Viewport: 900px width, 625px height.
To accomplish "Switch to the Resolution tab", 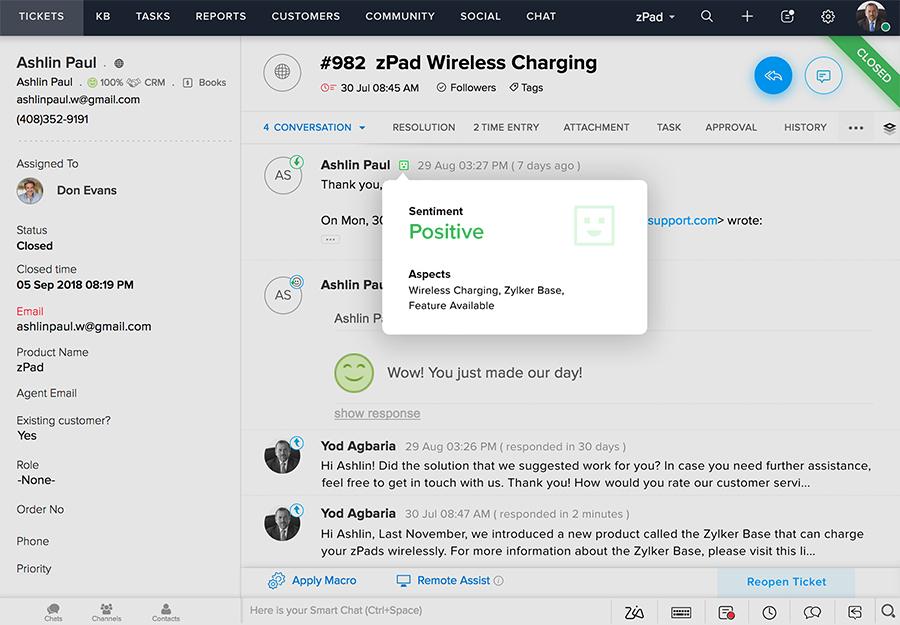I will point(423,127).
